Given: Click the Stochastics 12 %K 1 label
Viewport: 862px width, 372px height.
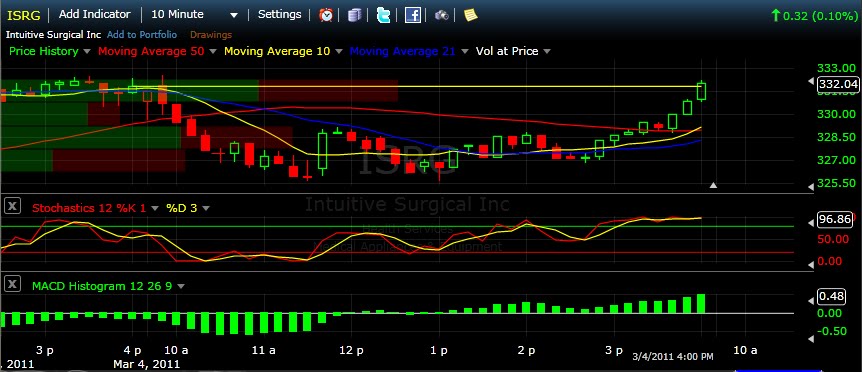Looking at the screenshot, I should 89,208.
